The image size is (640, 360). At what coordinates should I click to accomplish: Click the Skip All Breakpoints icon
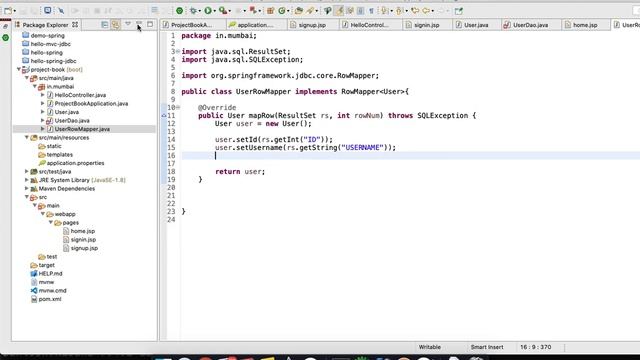point(61,11)
